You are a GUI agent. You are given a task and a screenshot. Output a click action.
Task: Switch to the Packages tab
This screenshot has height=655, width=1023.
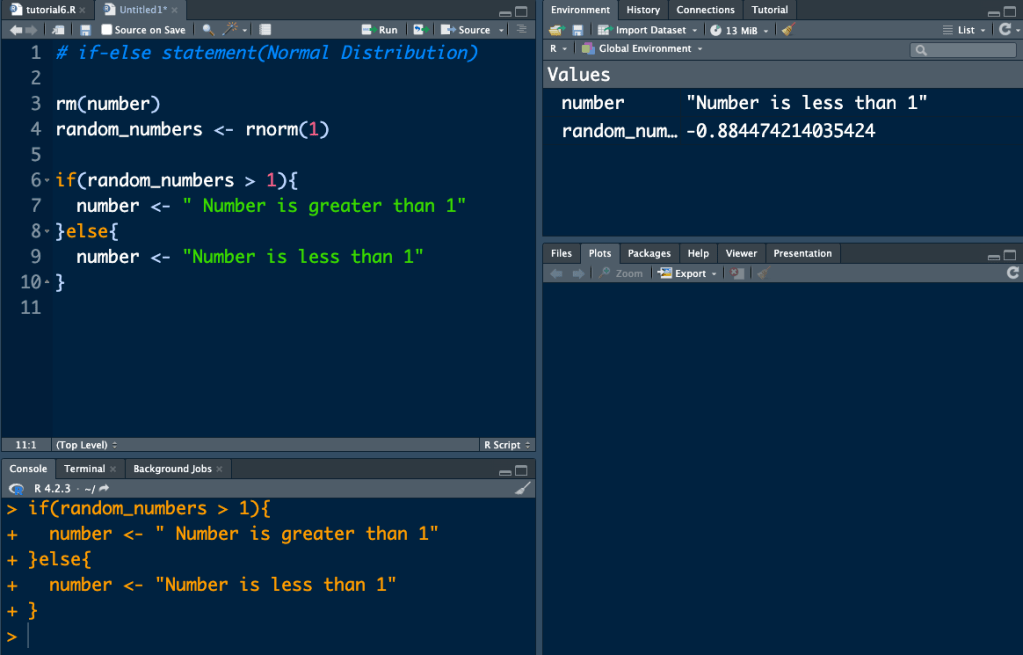point(649,253)
